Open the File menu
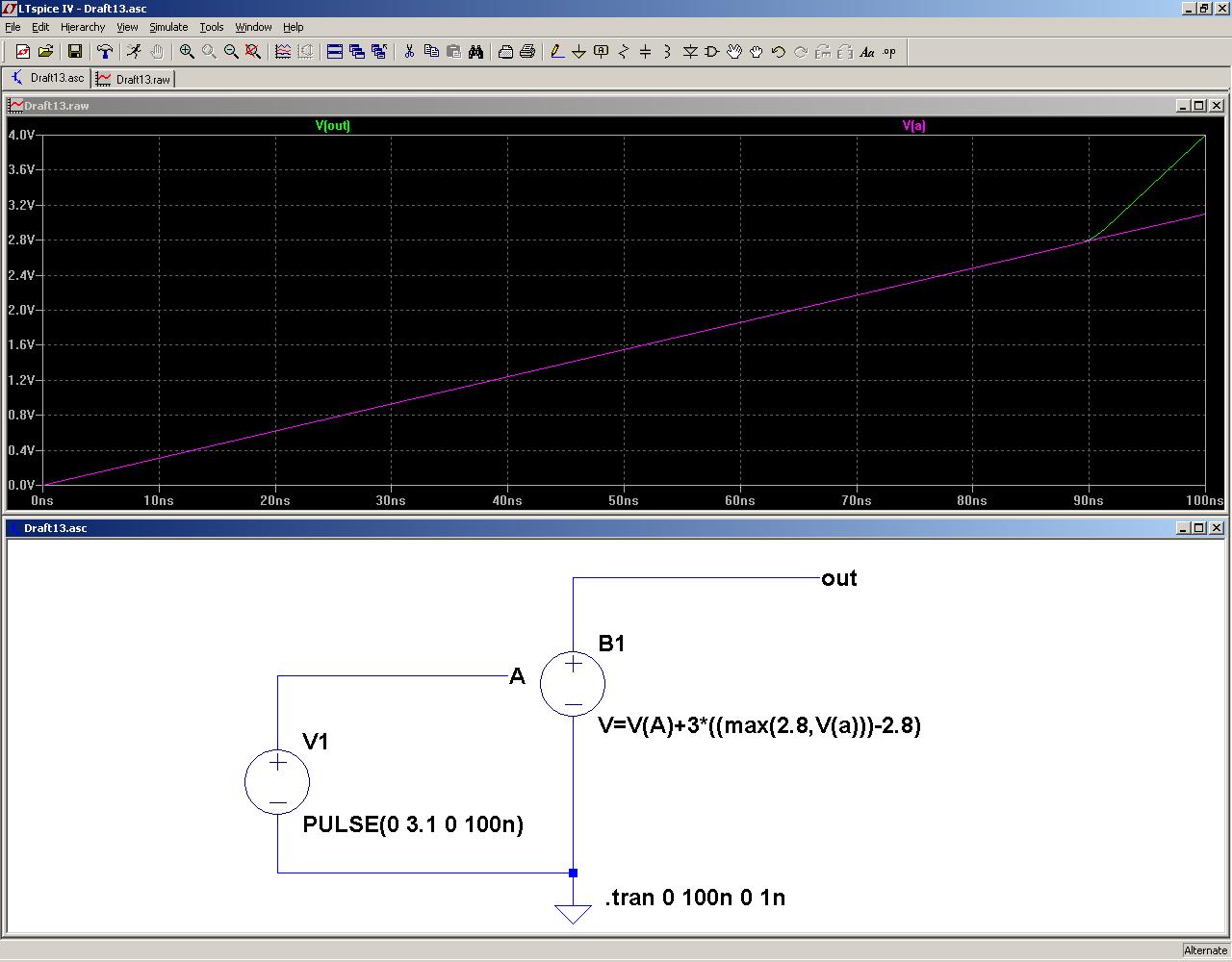Image resolution: width=1232 pixels, height=962 pixels. [13, 27]
